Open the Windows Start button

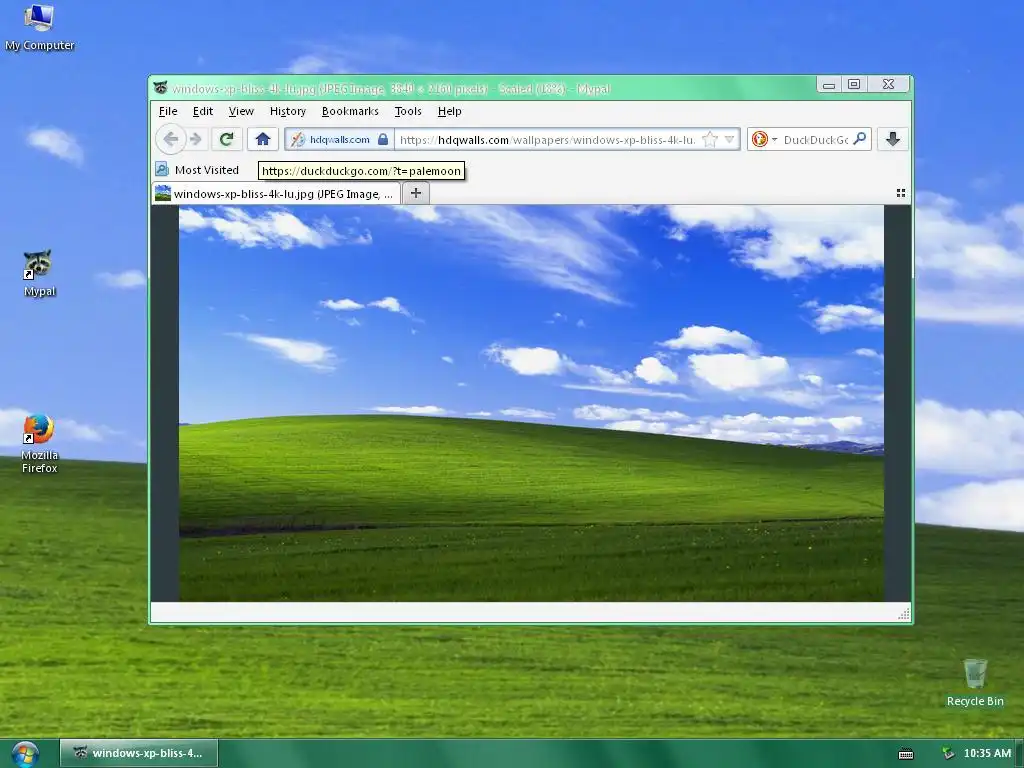tap(25, 754)
